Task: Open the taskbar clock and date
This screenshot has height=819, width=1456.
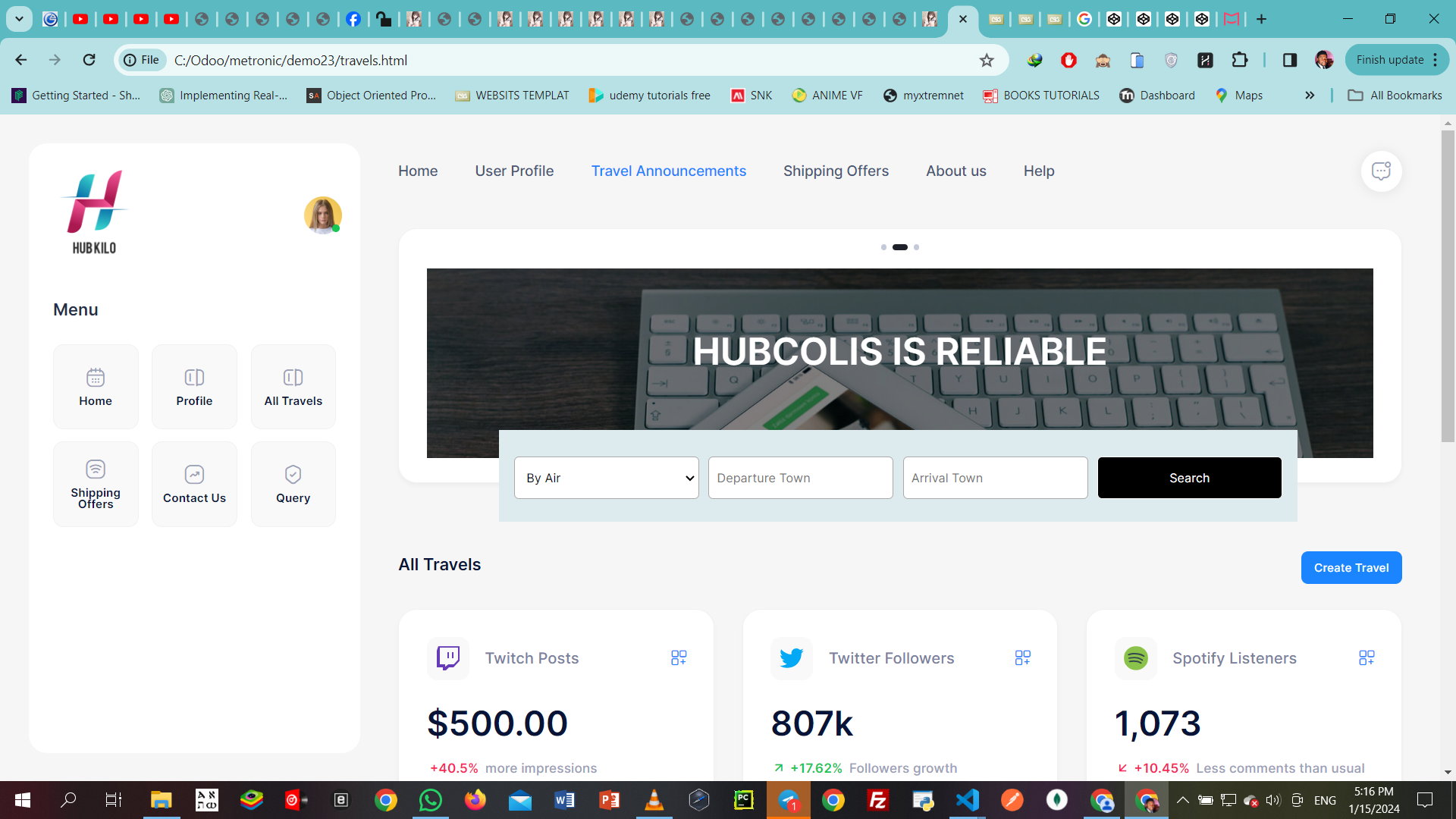Action: point(1374,800)
